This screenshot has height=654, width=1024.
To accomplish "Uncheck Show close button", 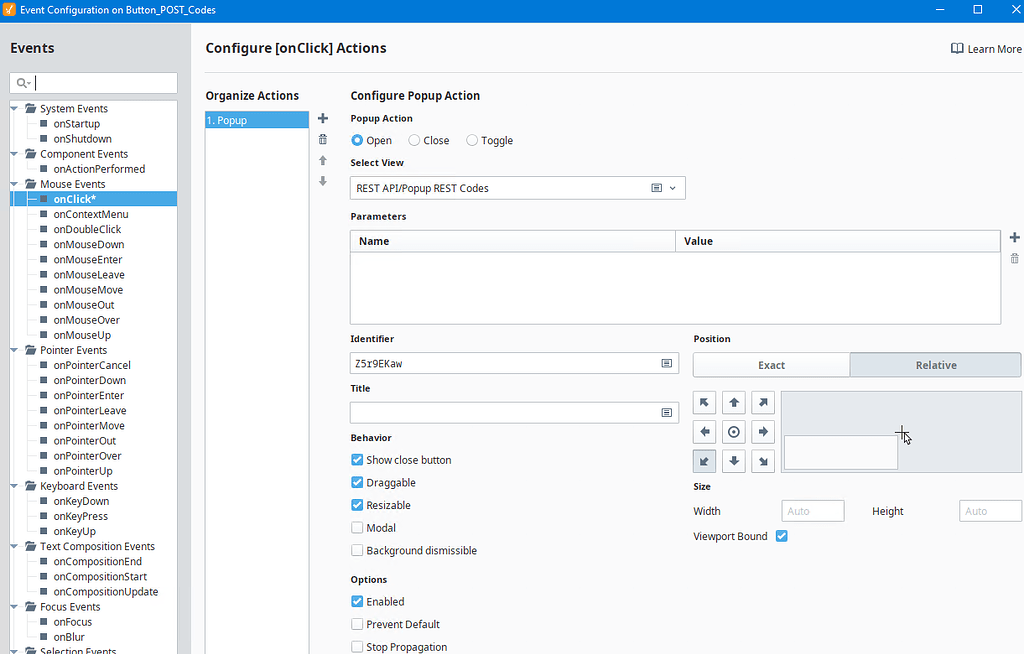I will point(357,459).
